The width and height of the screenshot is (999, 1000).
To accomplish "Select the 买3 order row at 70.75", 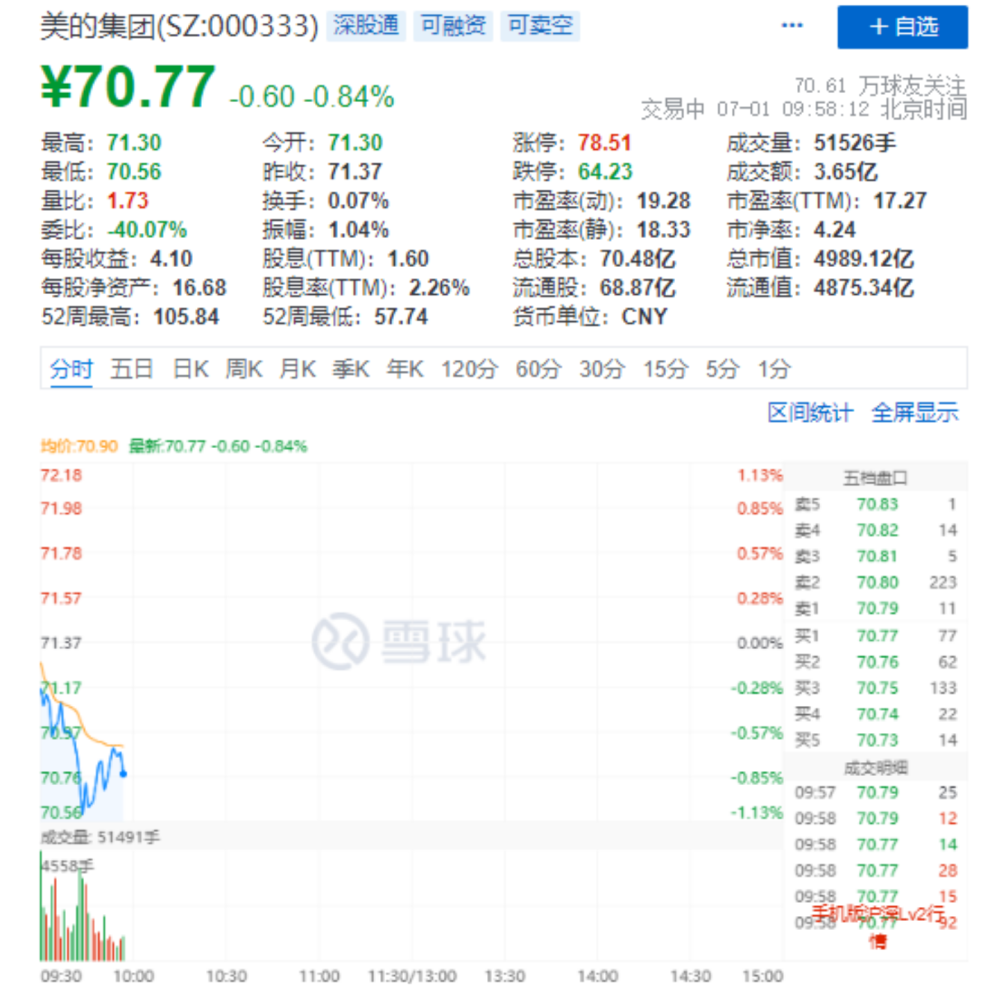I will [x=875, y=688].
